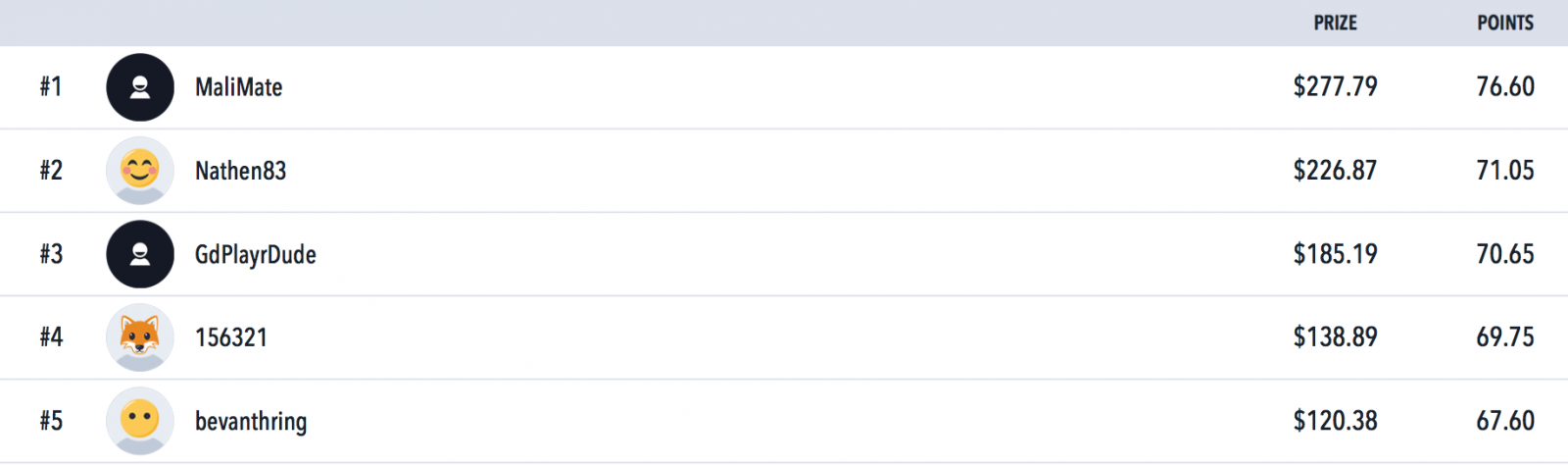1568x465 pixels.
Task: Select the #3 rank label
Action: pos(51,254)
